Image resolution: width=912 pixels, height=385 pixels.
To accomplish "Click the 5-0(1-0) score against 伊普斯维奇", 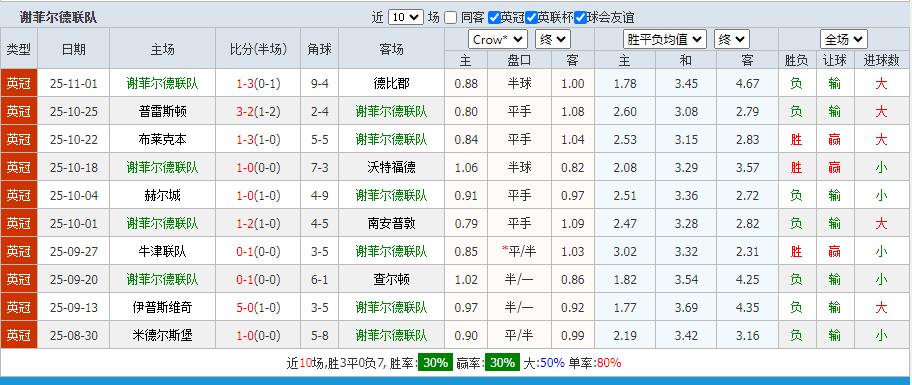I will point(258,307).
